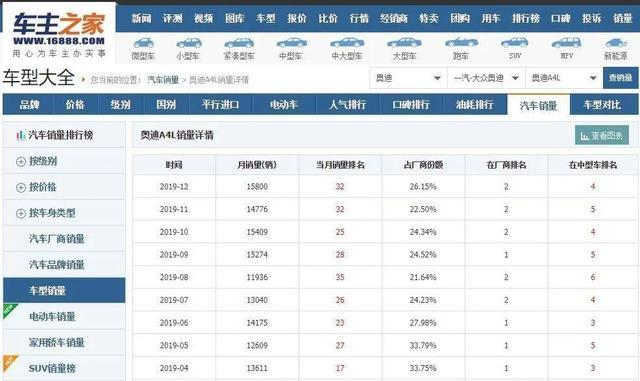Switch to the 油耗排行 tab

(475, 105)
